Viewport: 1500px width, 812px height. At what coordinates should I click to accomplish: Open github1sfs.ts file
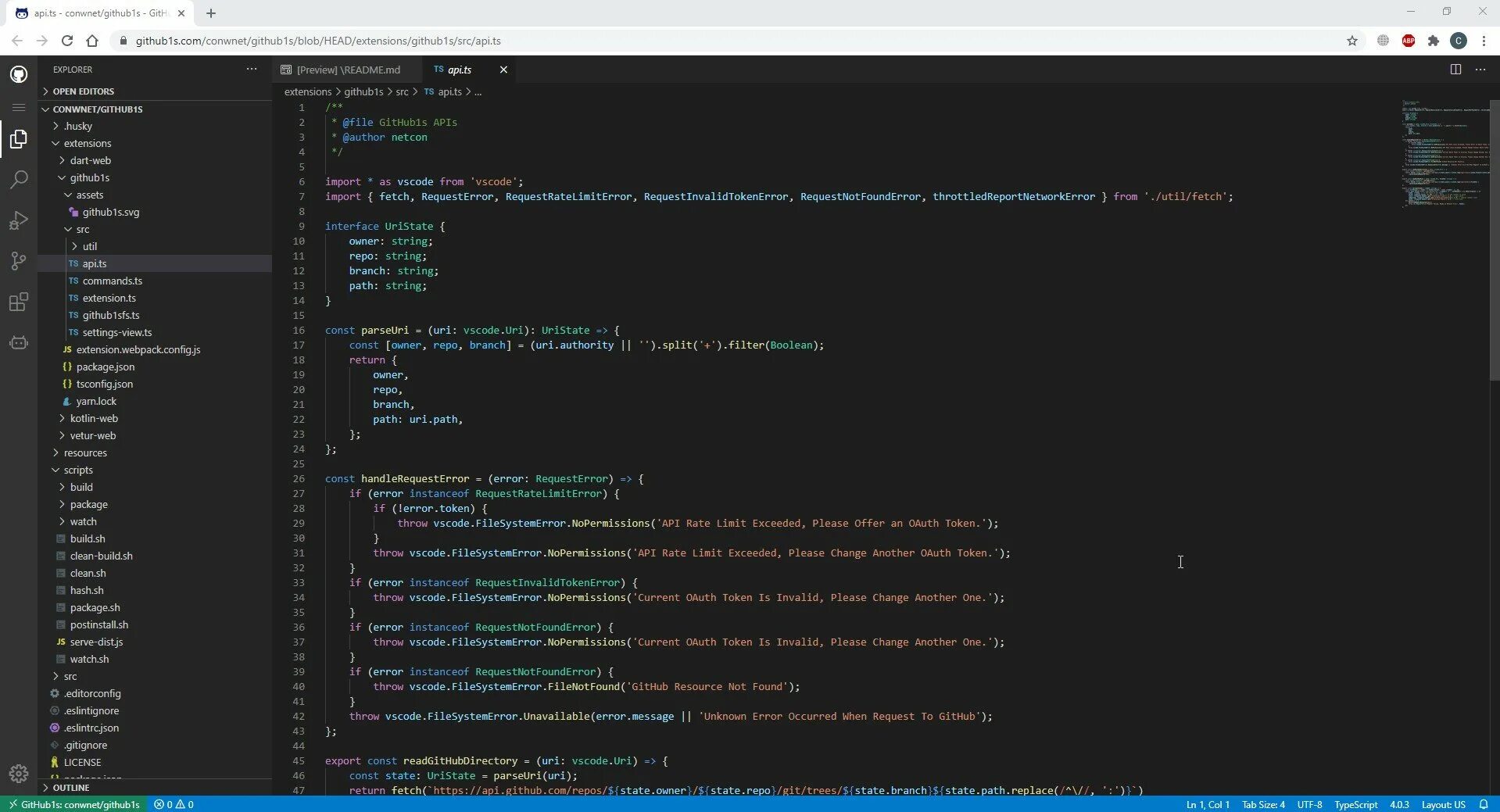[155, 315]
